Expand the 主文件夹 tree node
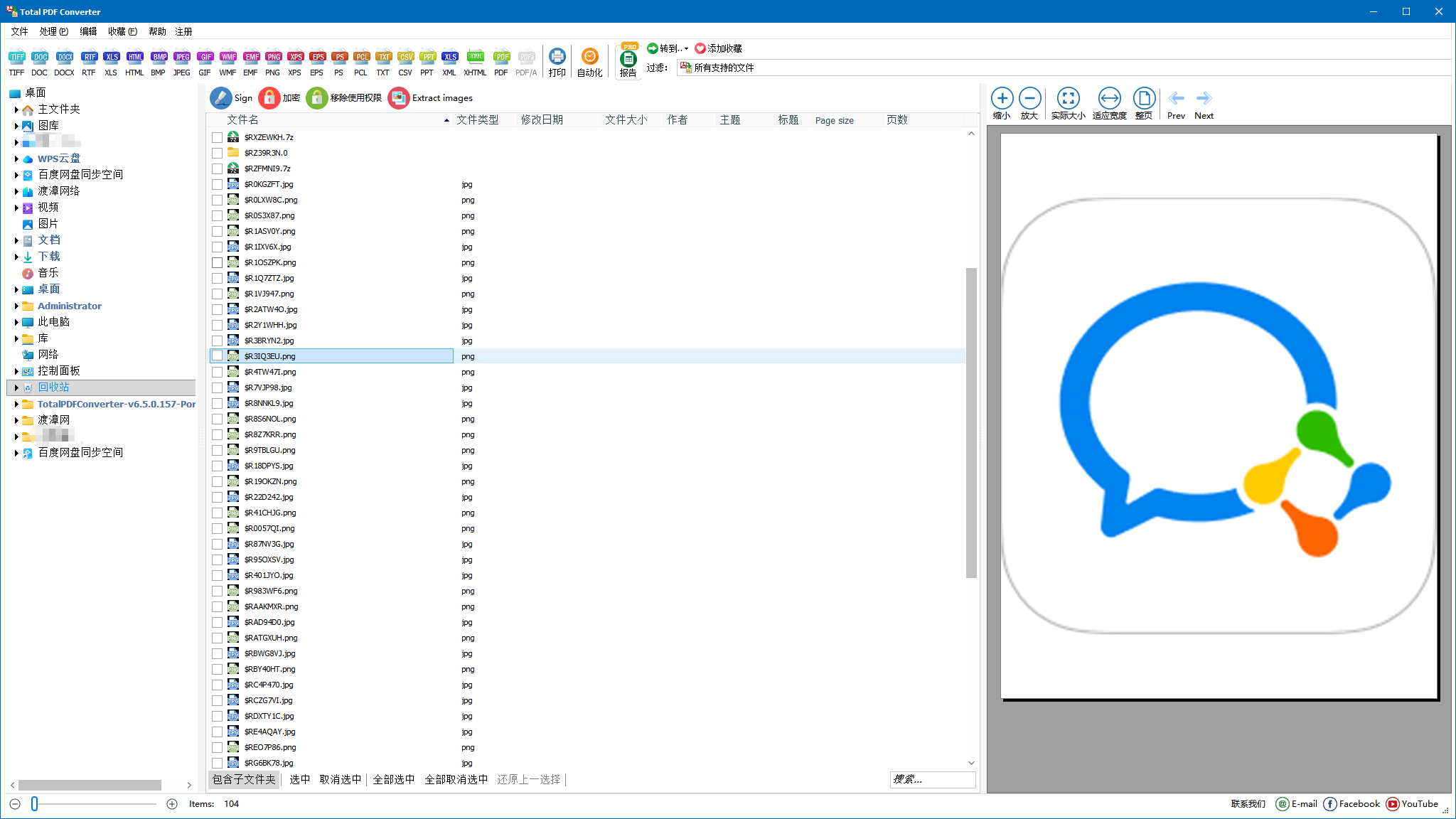 click(x=16, y=109)
